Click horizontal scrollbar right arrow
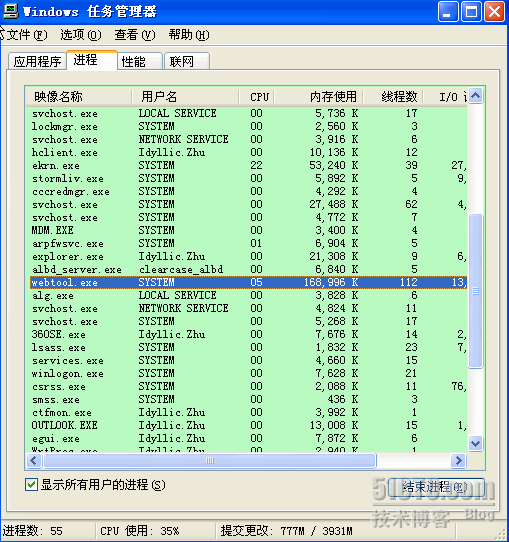 (458, 460)
